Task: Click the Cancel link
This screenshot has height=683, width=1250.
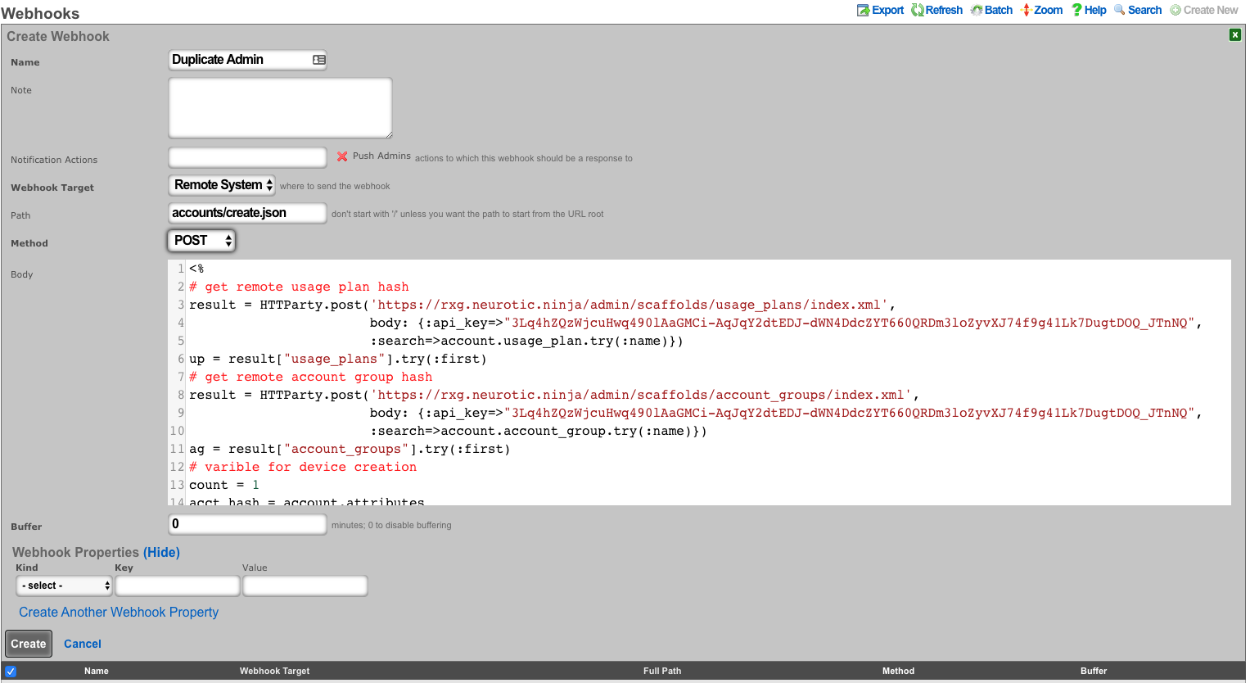Action: 83,644
